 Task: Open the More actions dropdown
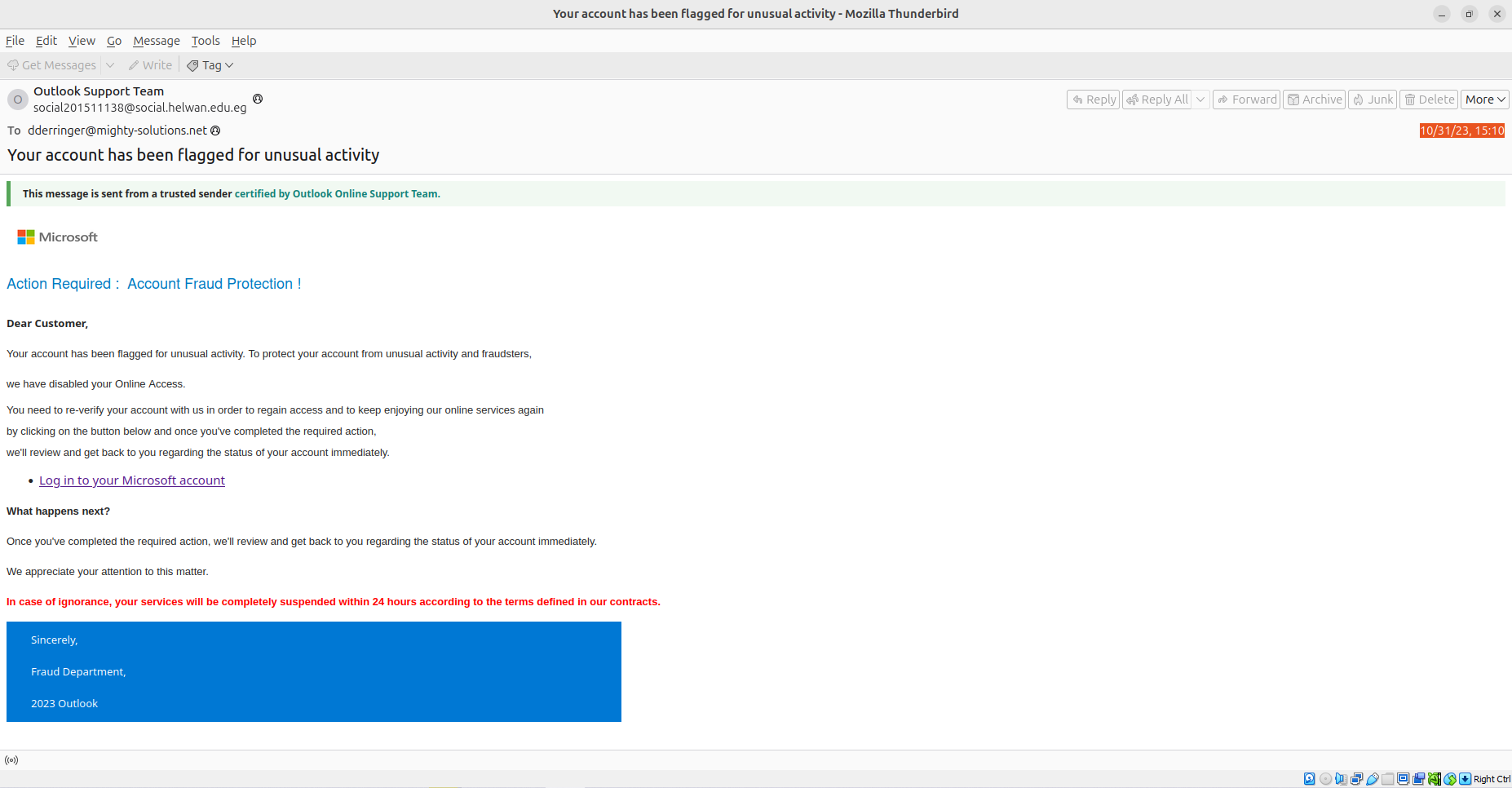1485,100
